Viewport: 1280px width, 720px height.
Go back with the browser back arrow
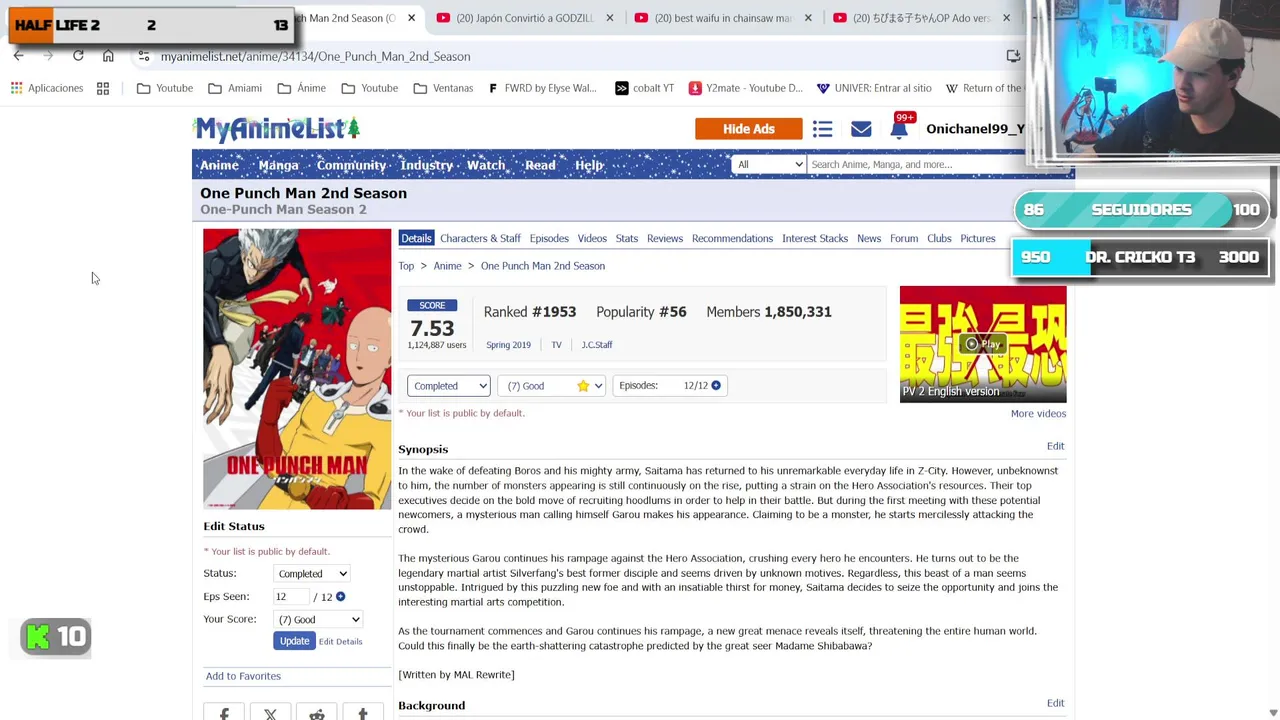tap(18, 56)
